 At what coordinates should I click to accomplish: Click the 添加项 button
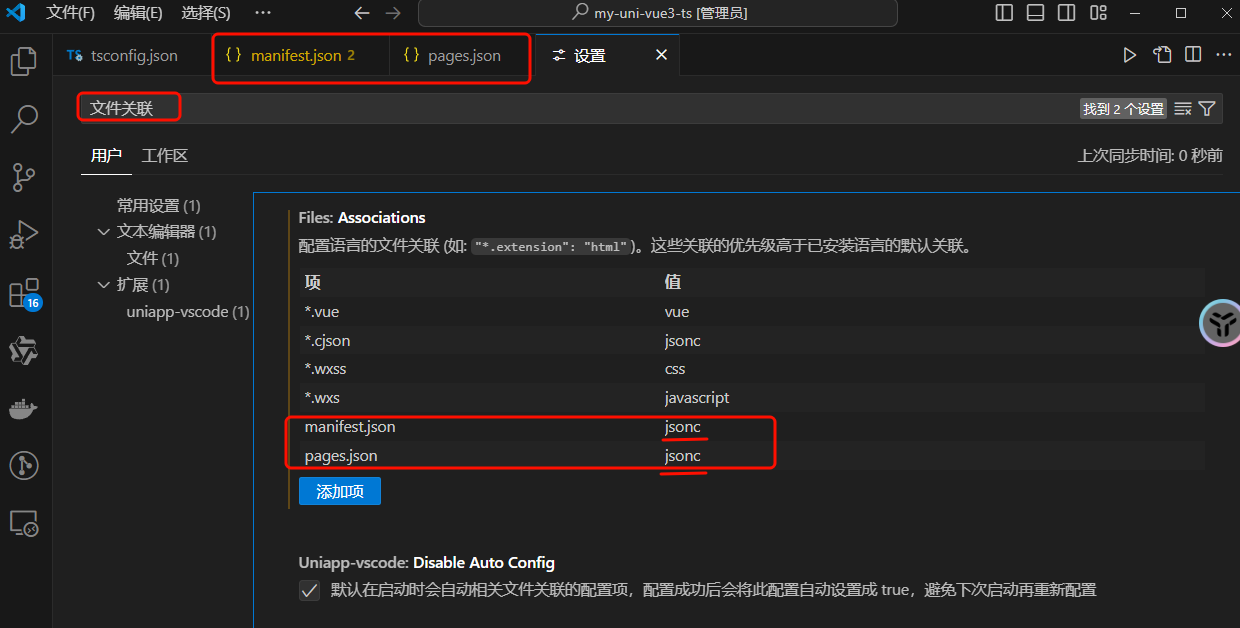click(x=340, y=491)
